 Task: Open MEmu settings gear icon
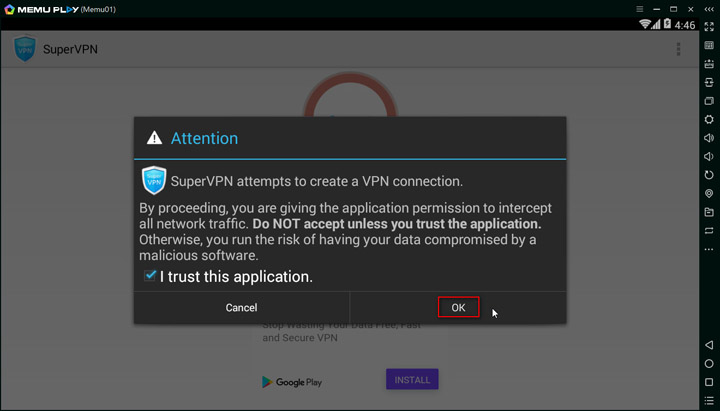709,119
